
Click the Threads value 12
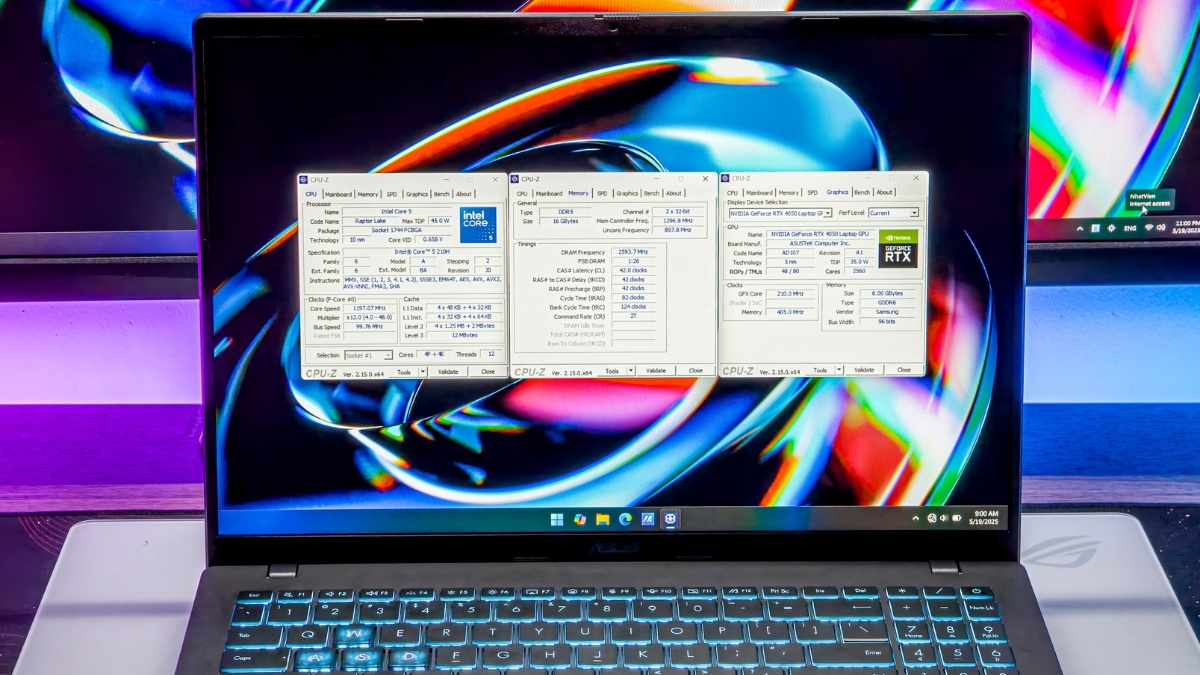[x=491, y=354]
